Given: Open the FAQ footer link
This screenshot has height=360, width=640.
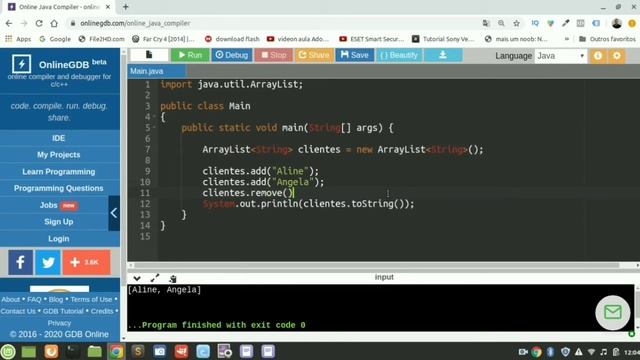Looking at the screenshot, I should point(34,299).
